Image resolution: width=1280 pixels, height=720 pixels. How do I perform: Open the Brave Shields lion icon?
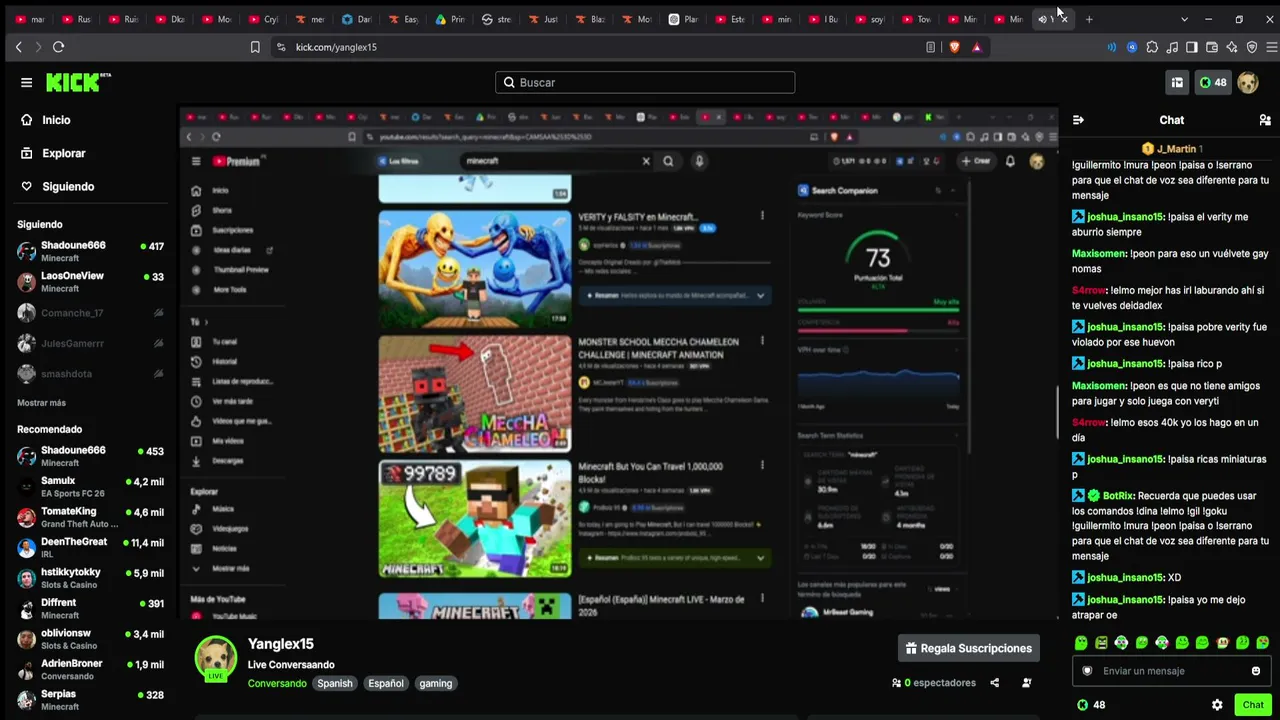[x=954, y=47]
